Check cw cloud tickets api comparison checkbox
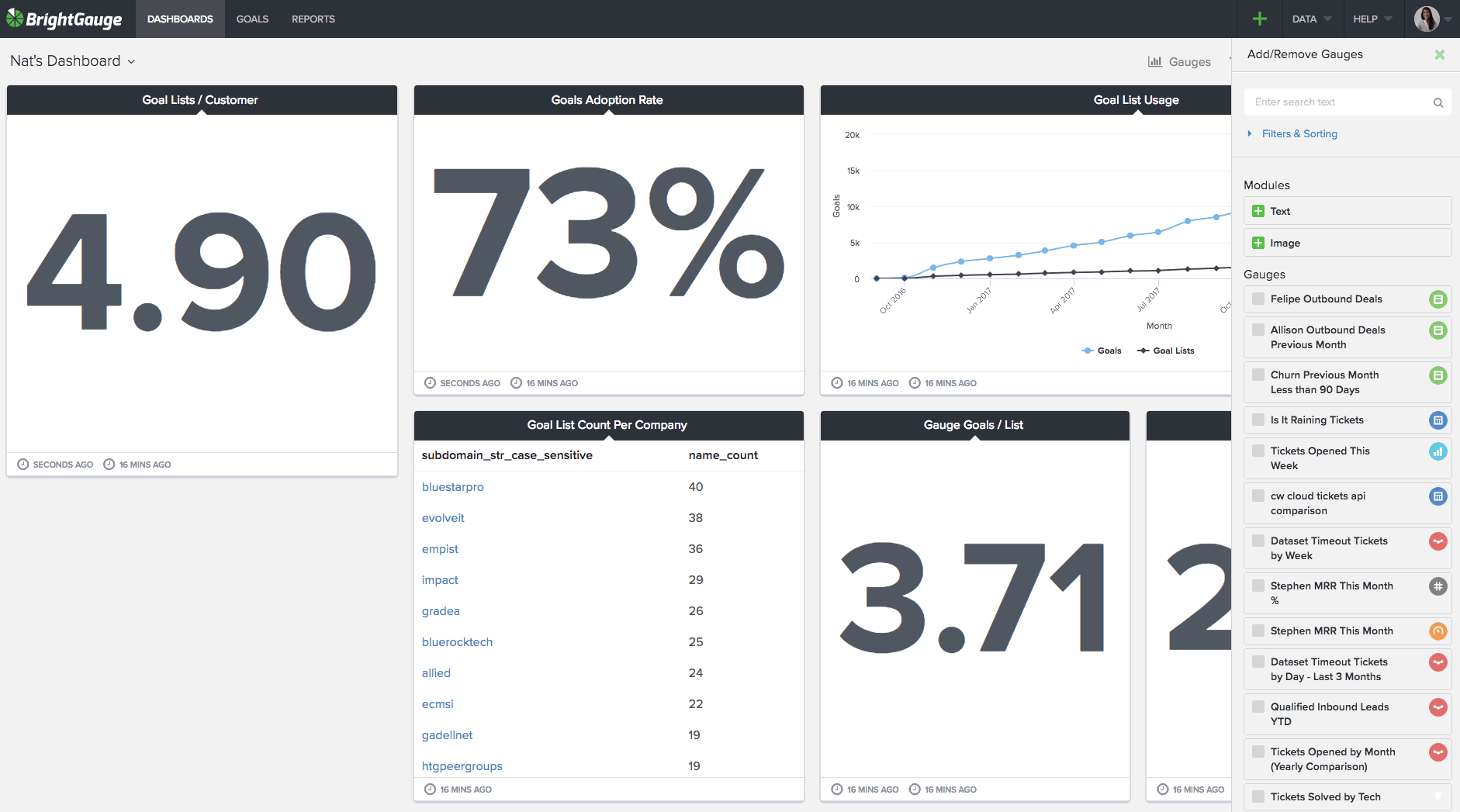The height and width of the screenshot is (812, 1460). tap(1258, 496)
